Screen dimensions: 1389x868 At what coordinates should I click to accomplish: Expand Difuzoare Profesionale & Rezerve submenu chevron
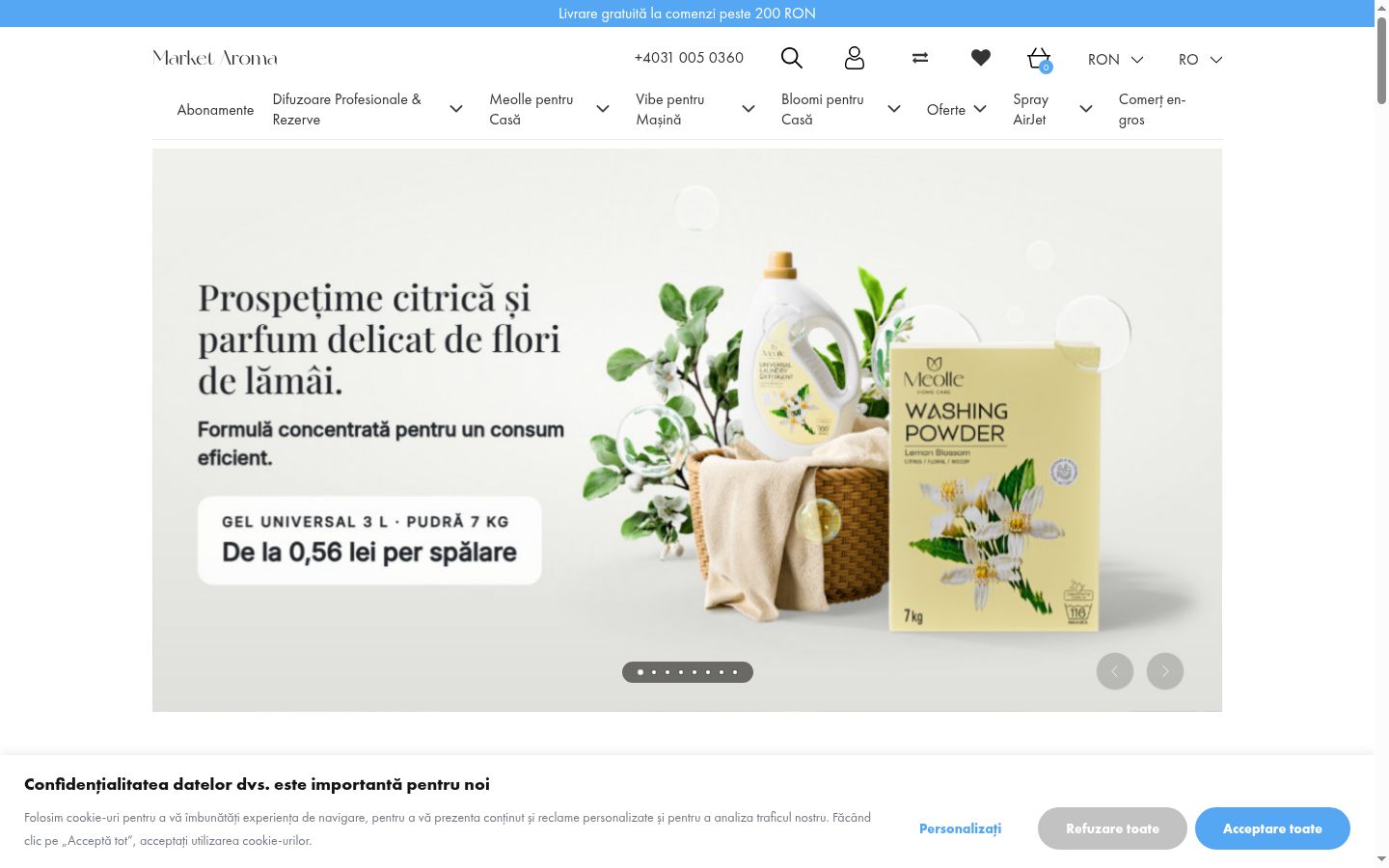pyautogui.click(x=456, y=109)
